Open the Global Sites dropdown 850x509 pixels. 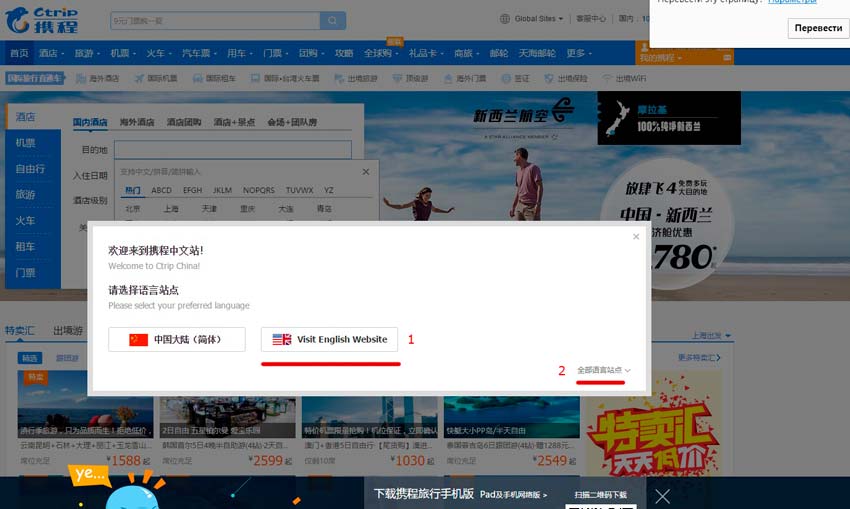534,19
